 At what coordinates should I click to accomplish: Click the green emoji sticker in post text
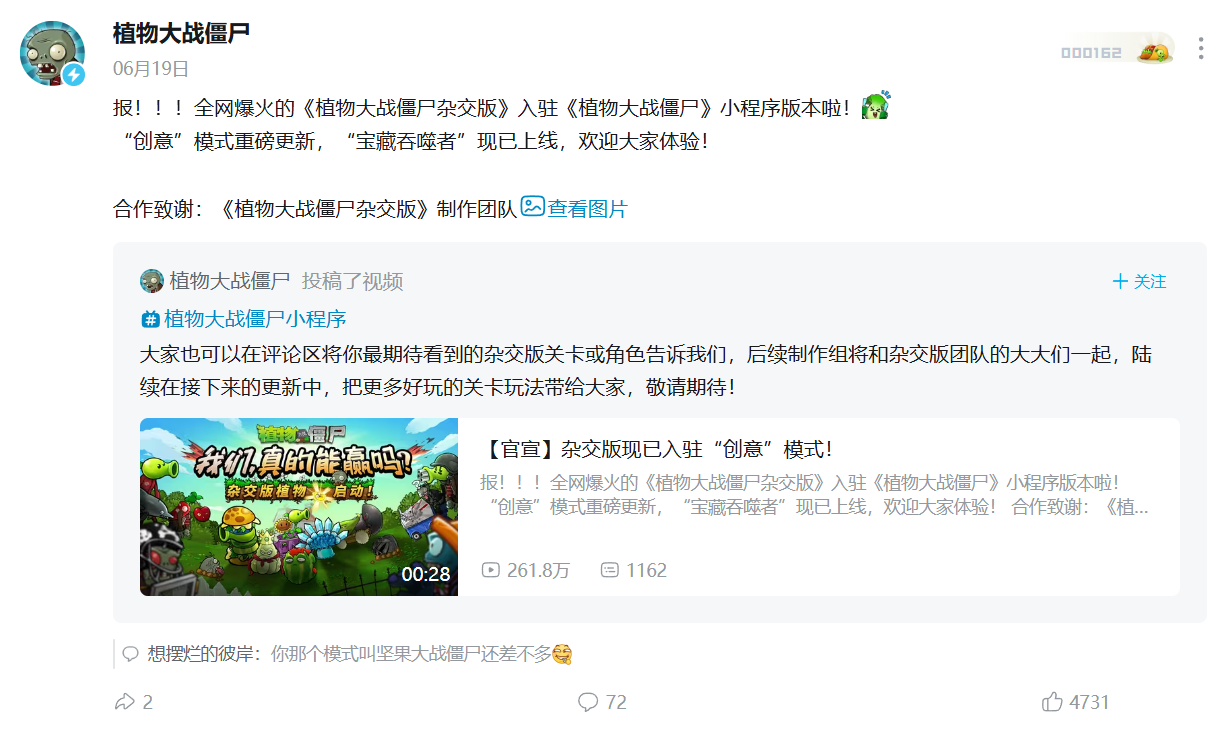tap(875, 105)
